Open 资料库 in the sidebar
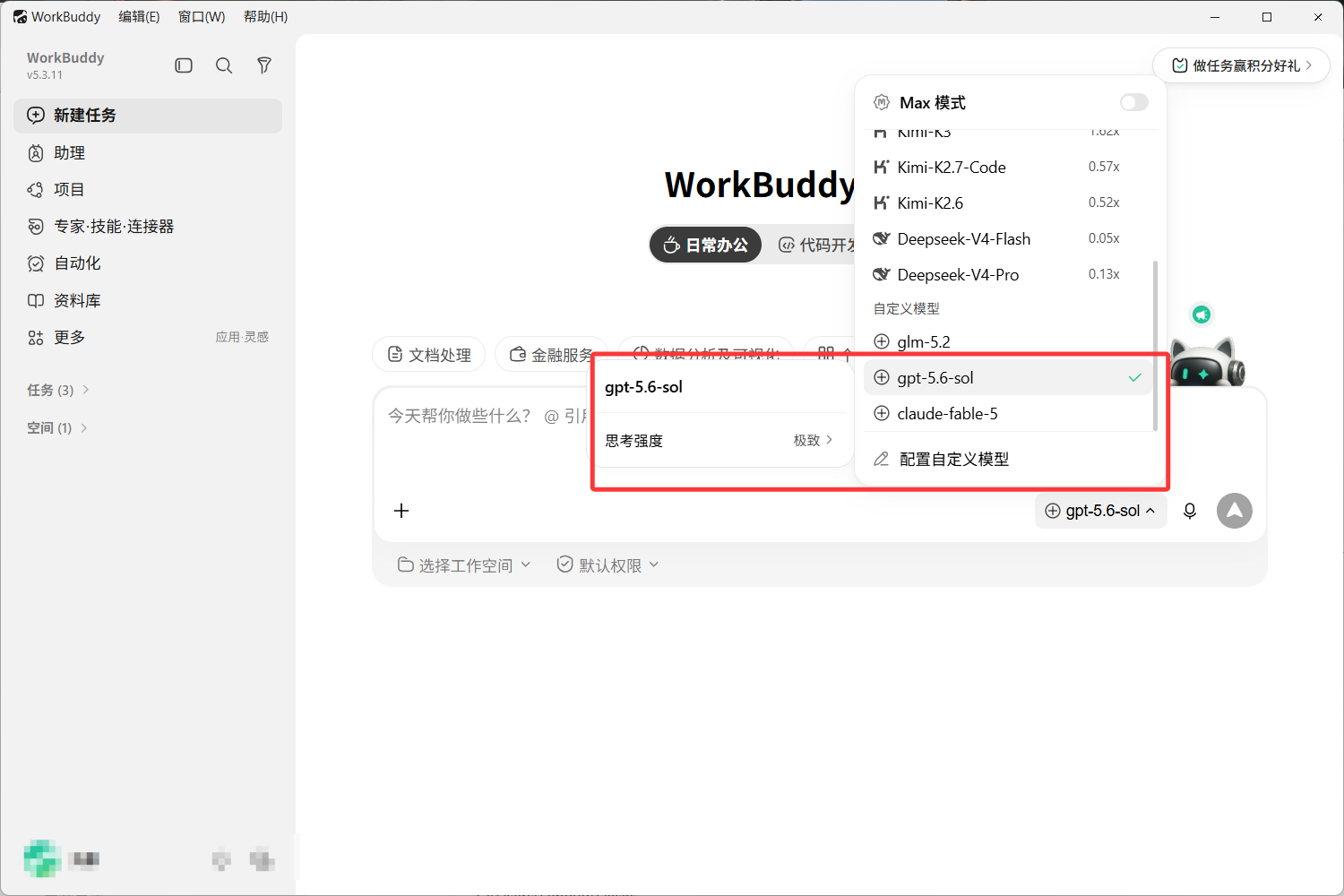1344x896 pixels. coord(148,301)
